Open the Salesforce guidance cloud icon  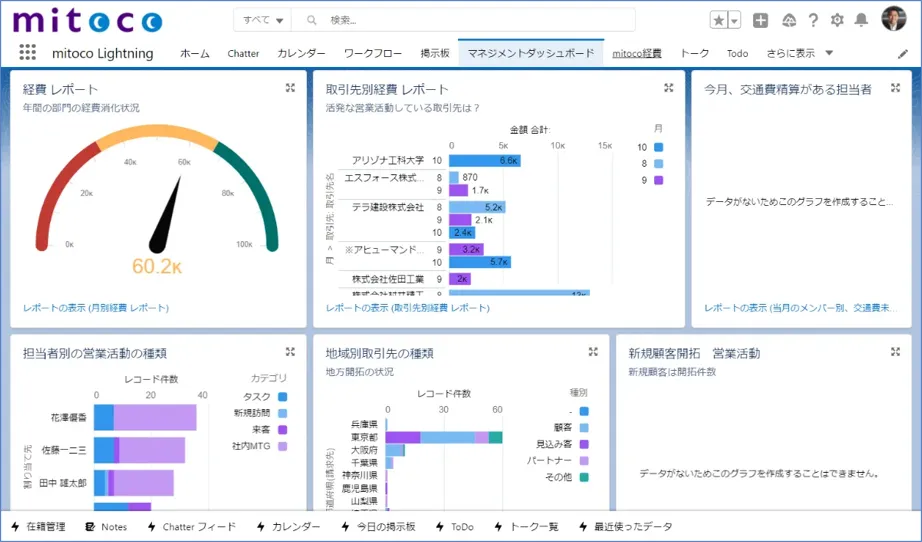tap(789, 20)
